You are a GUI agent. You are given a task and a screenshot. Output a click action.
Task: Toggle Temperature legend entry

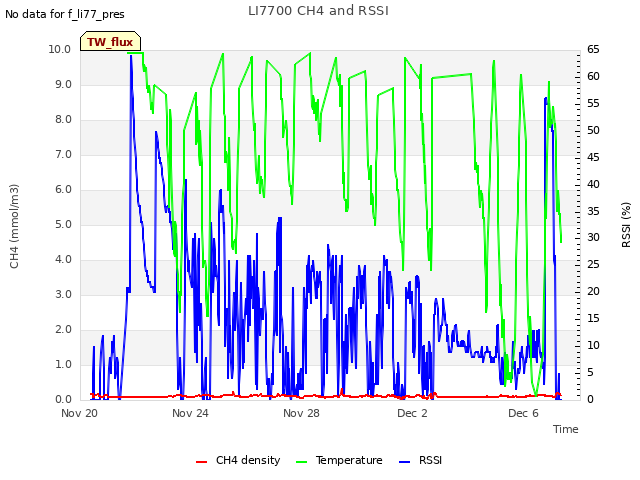pyautogui.click(x=339, y=460)
